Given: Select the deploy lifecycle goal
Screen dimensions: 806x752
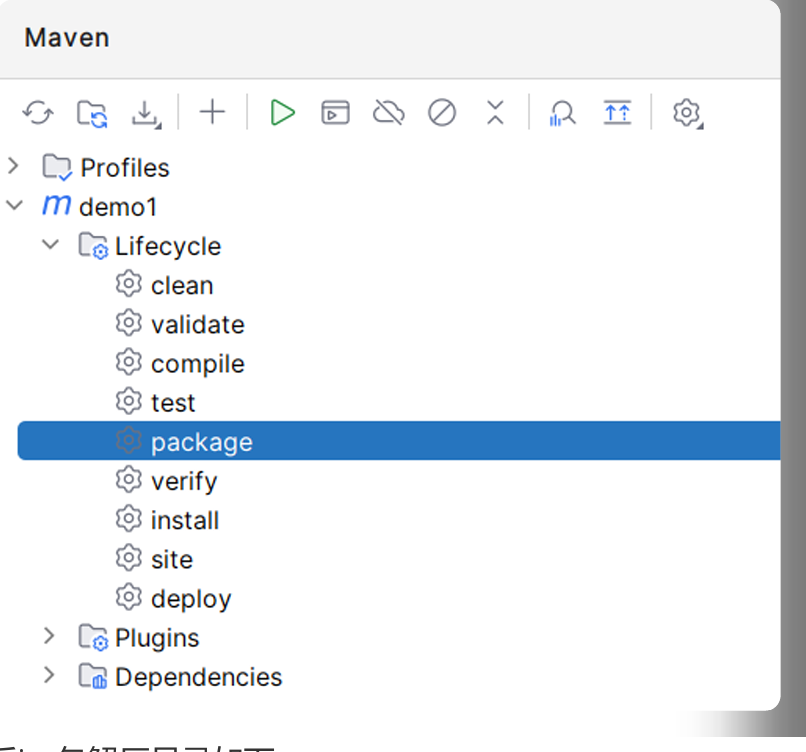Looking at the screenshot, I should coord(191,599).
